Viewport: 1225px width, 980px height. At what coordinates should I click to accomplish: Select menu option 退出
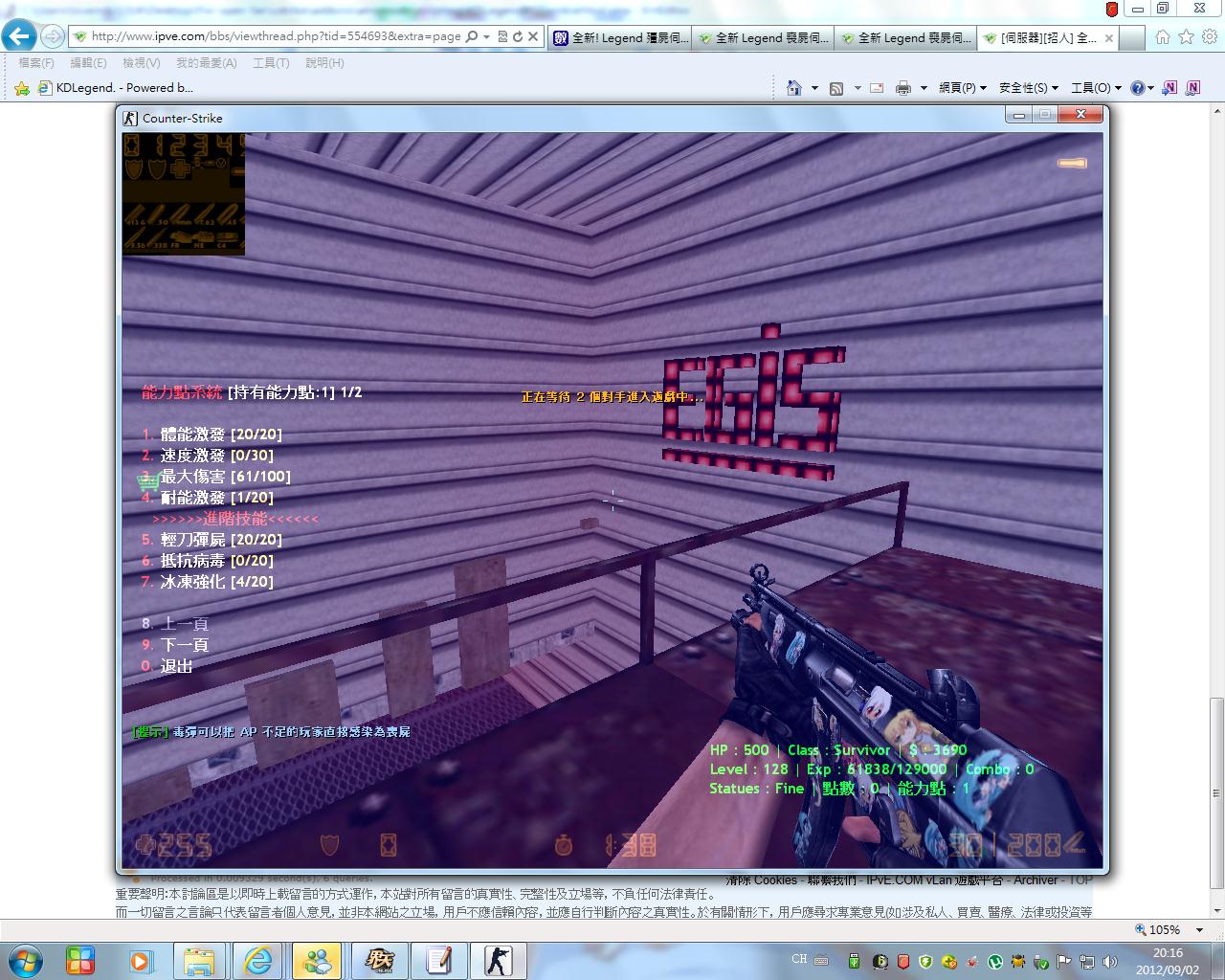(167, 666)
